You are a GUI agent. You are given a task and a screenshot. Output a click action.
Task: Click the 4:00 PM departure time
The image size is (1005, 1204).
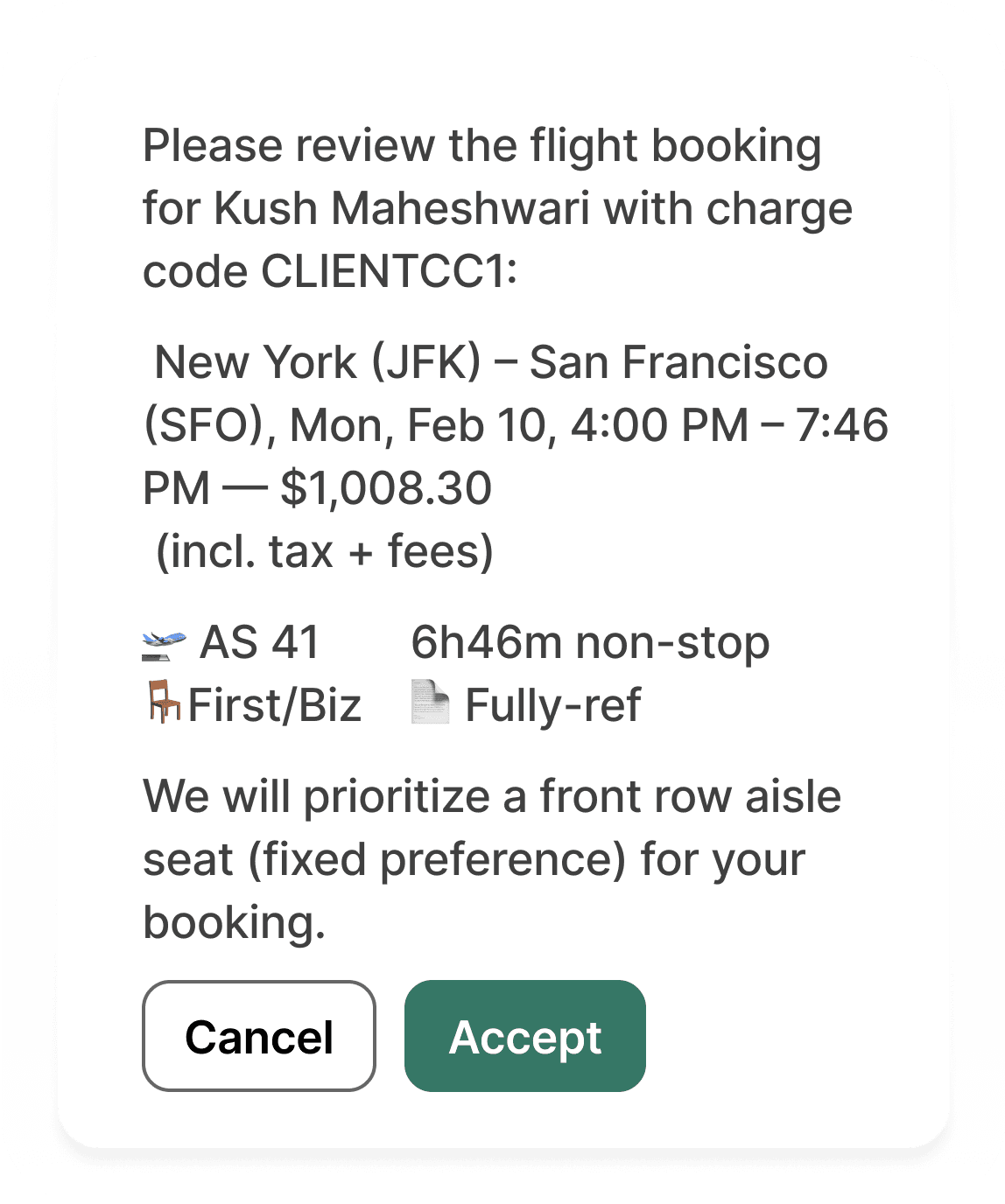[x=659, y=425]
